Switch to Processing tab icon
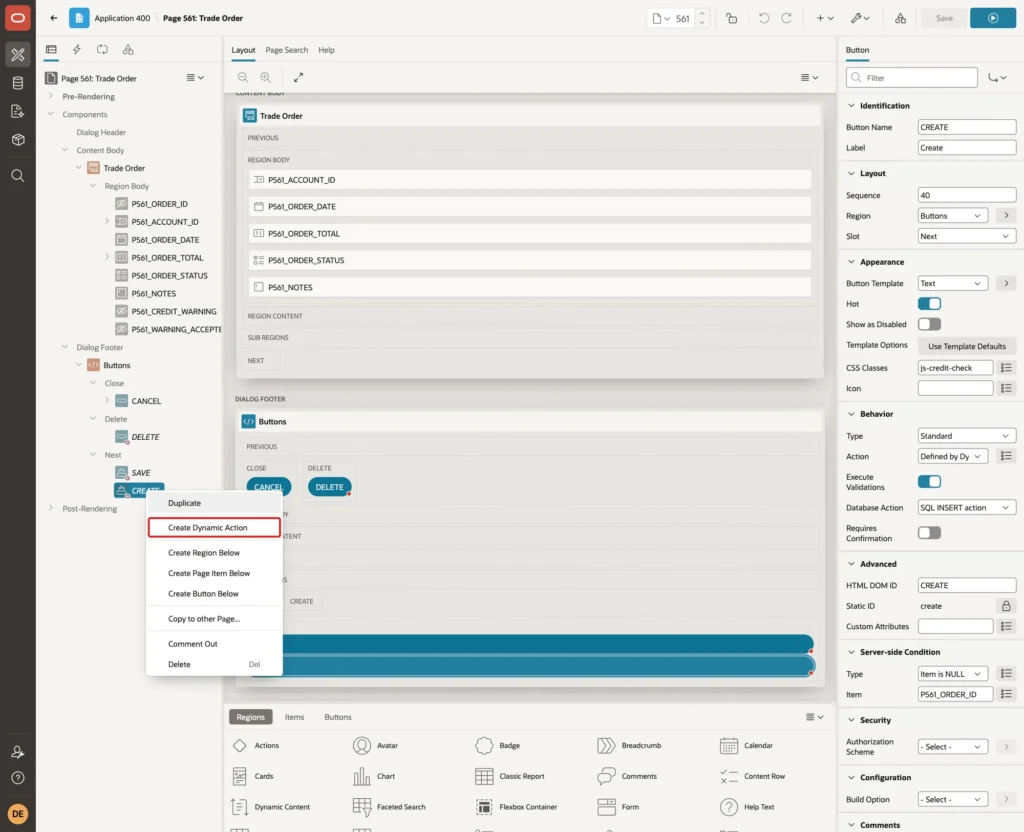This screenshot has width=1024, height=832. (103, 50)
